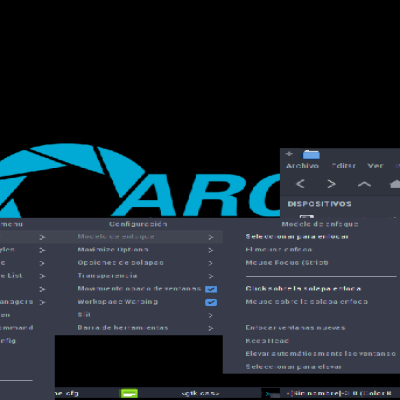Expand the Transparencia submenu

click(211, 276)
